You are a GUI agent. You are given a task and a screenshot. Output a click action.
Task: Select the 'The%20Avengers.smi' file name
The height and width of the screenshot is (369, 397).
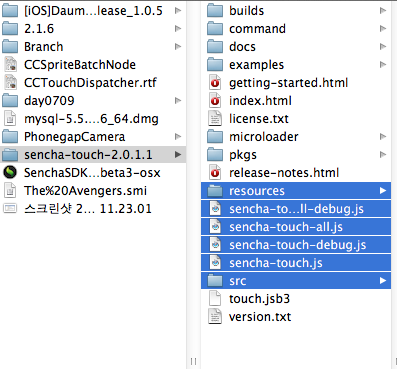tap(85, 191)
